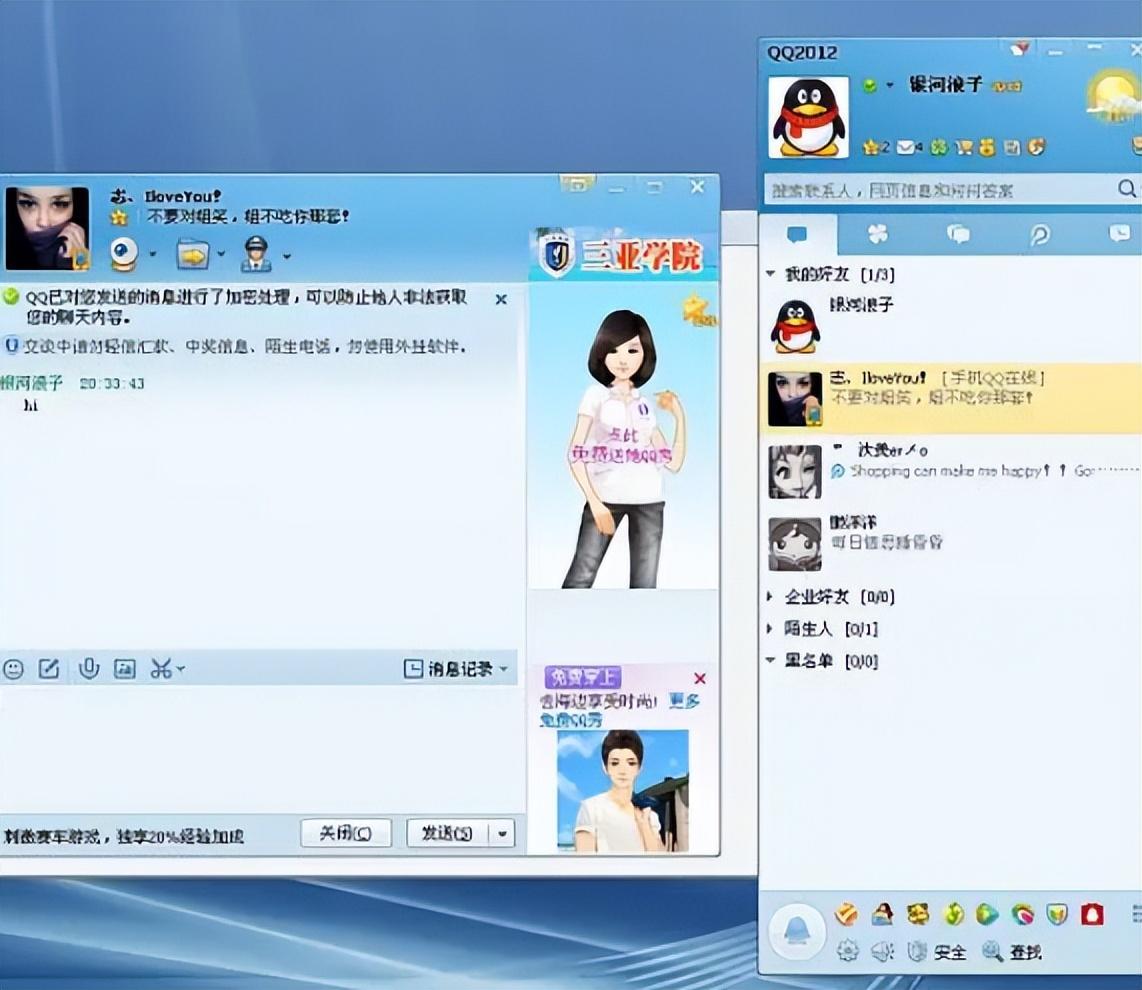
Task: Click the shopping cart icon
Action: pos(964,148)
